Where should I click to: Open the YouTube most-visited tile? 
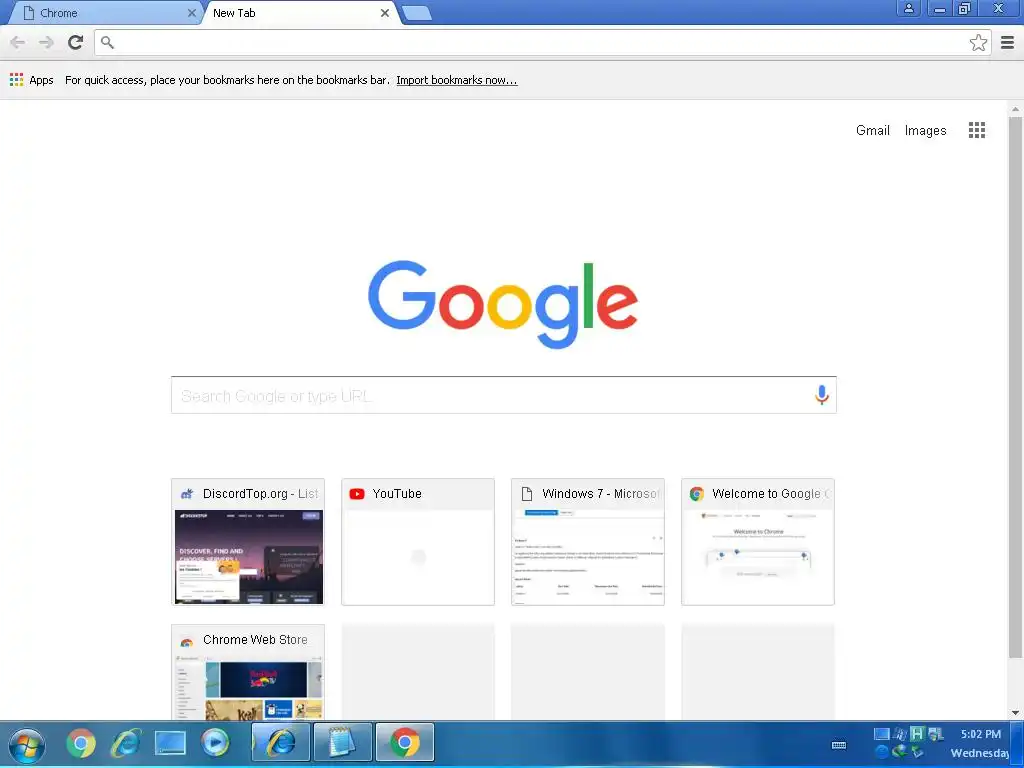418,542
